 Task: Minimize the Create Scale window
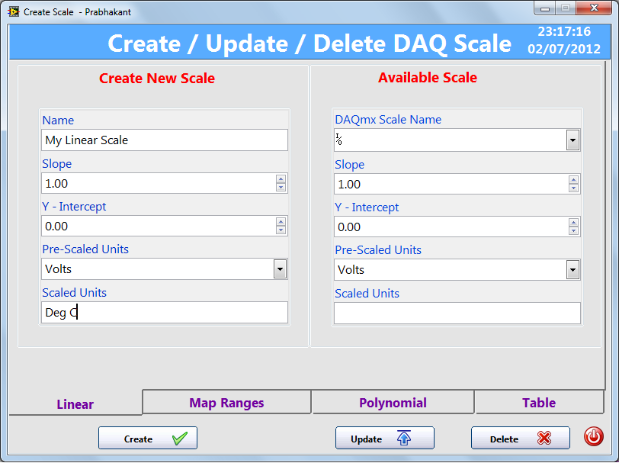pyautogui.click(x=545, y=8)
